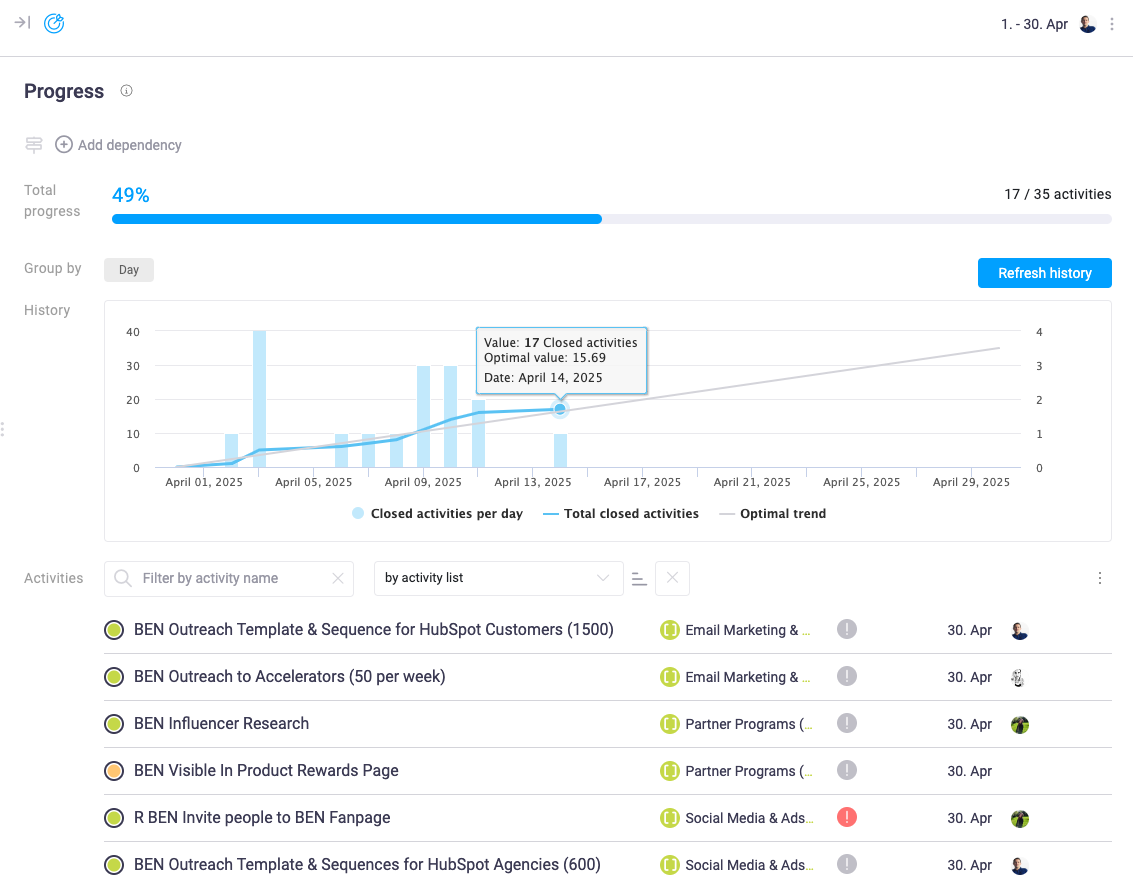Click the blue goal target icon
The height and width of the screenshot is (886, 1133).
(54, 23)
